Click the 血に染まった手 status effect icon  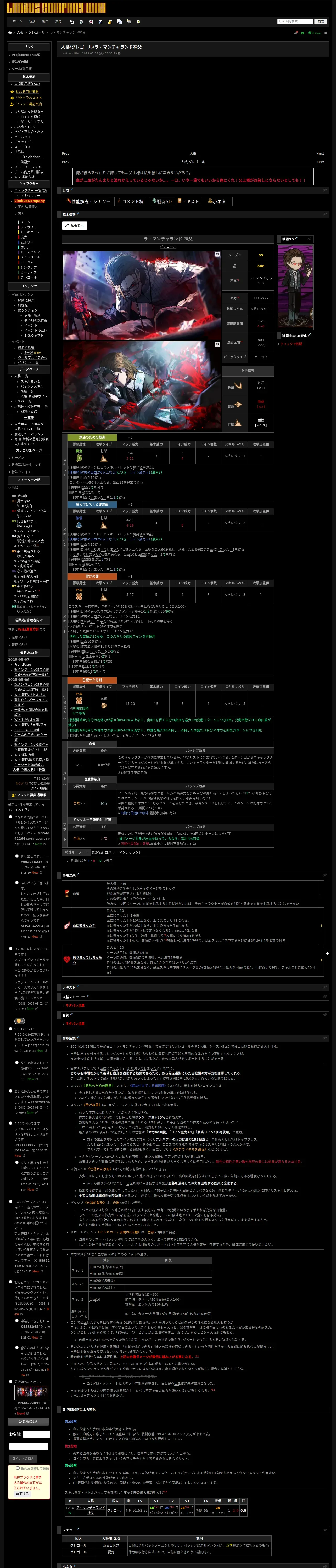(67, 925)
